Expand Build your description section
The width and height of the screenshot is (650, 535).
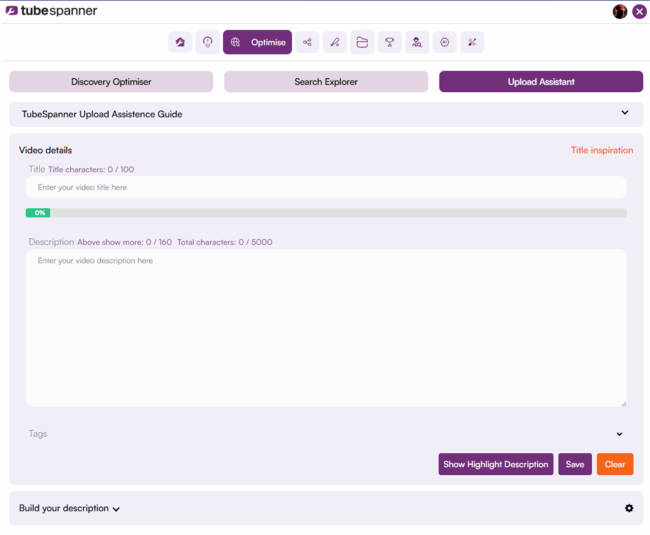click(x=69, y=508)
